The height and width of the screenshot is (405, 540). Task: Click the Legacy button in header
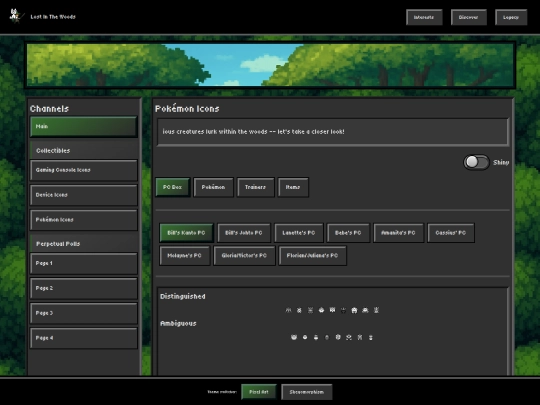(x=511, y=17)
